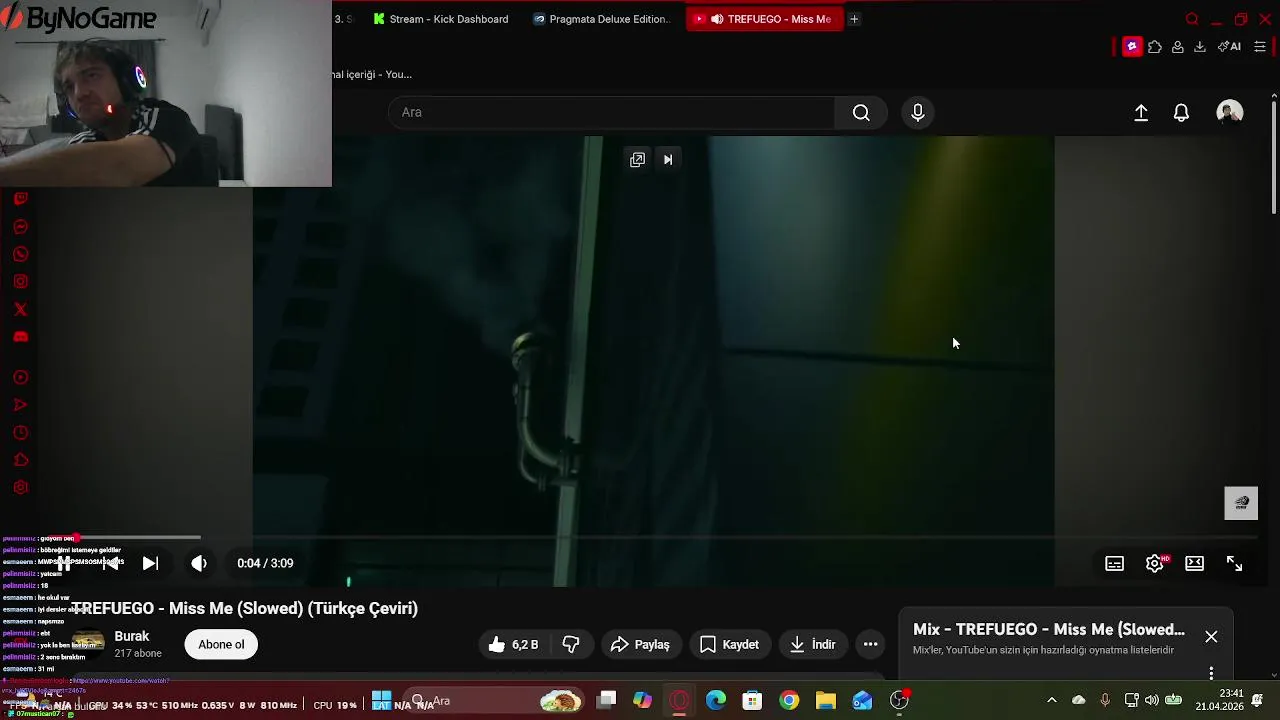Open taskbar volume control
The height and width of the screenshot is (720, 1280).
[x=1151, y=700]
